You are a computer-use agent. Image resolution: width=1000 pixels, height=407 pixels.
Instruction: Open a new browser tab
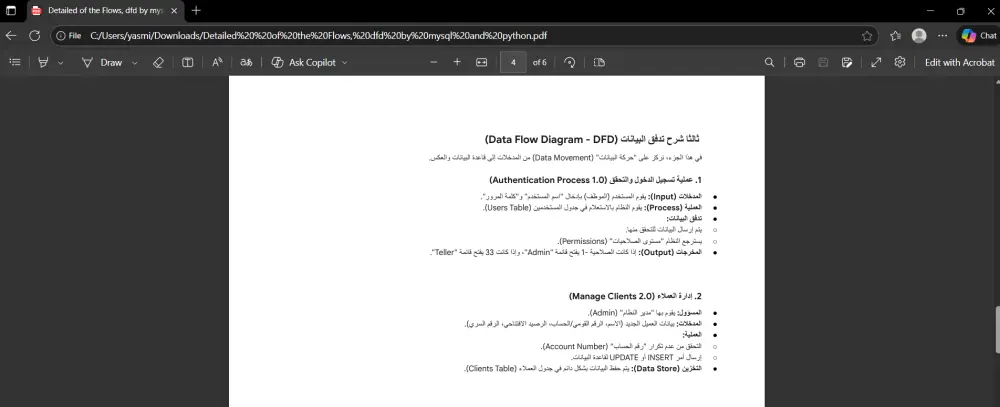click(196, 11)
